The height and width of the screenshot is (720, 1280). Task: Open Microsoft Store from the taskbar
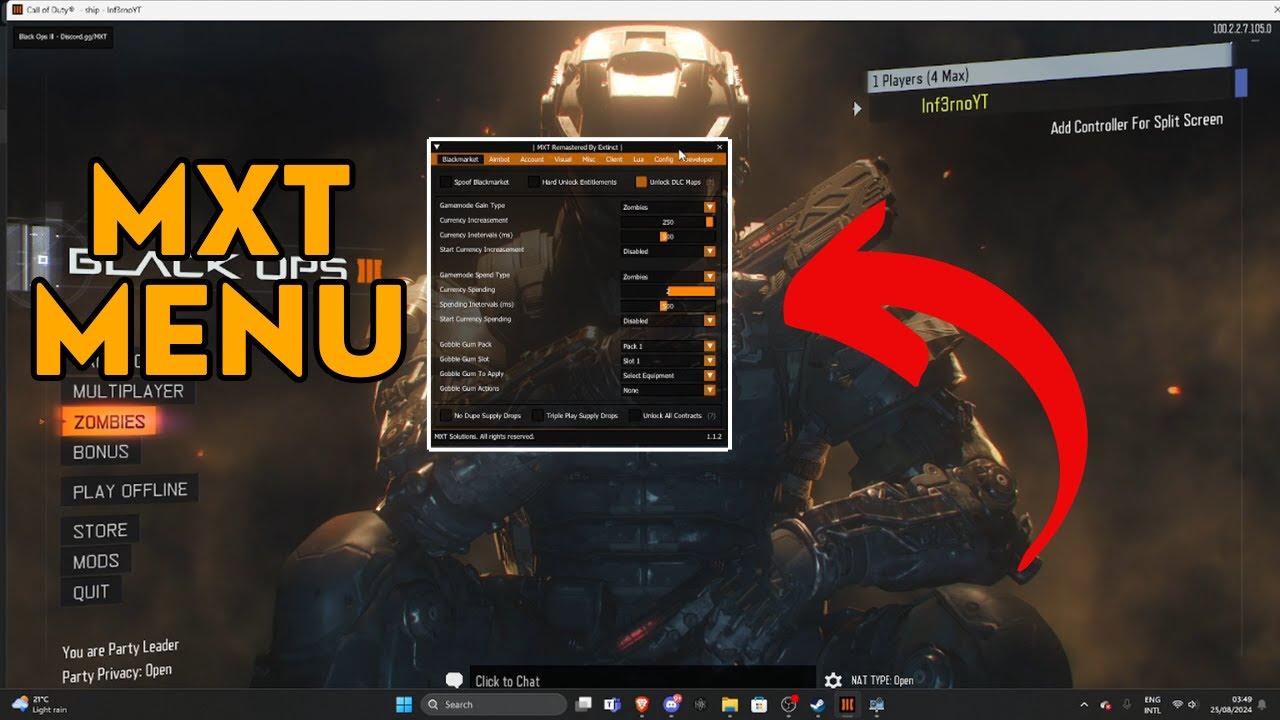click(x=759, y=704)
